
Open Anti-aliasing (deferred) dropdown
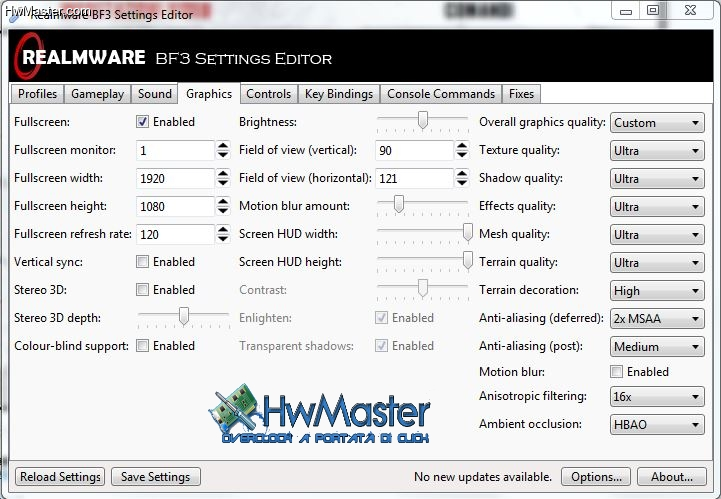[657, 319]
